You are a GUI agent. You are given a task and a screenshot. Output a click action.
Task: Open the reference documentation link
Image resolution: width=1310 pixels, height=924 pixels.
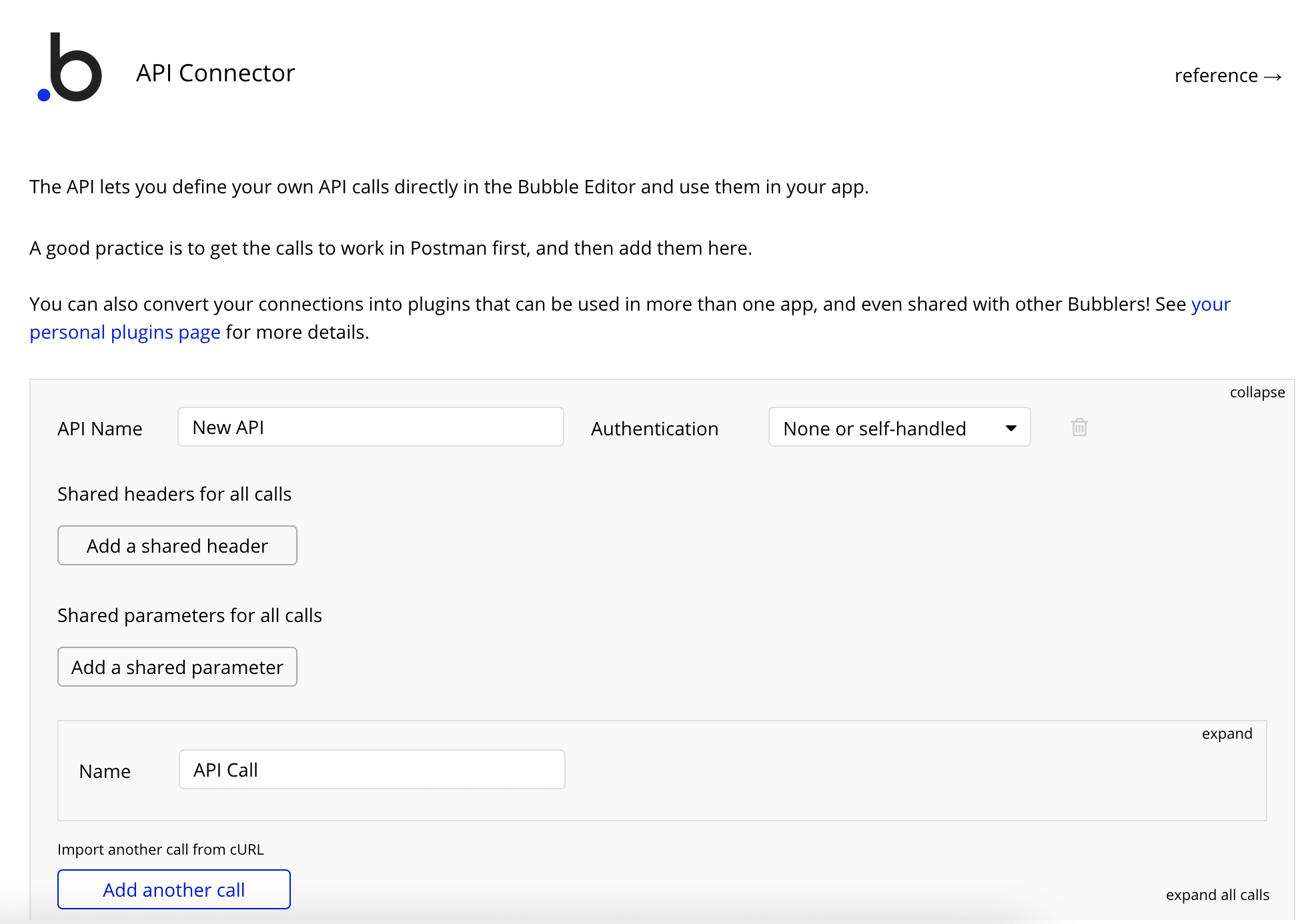tap(1216, 76)
